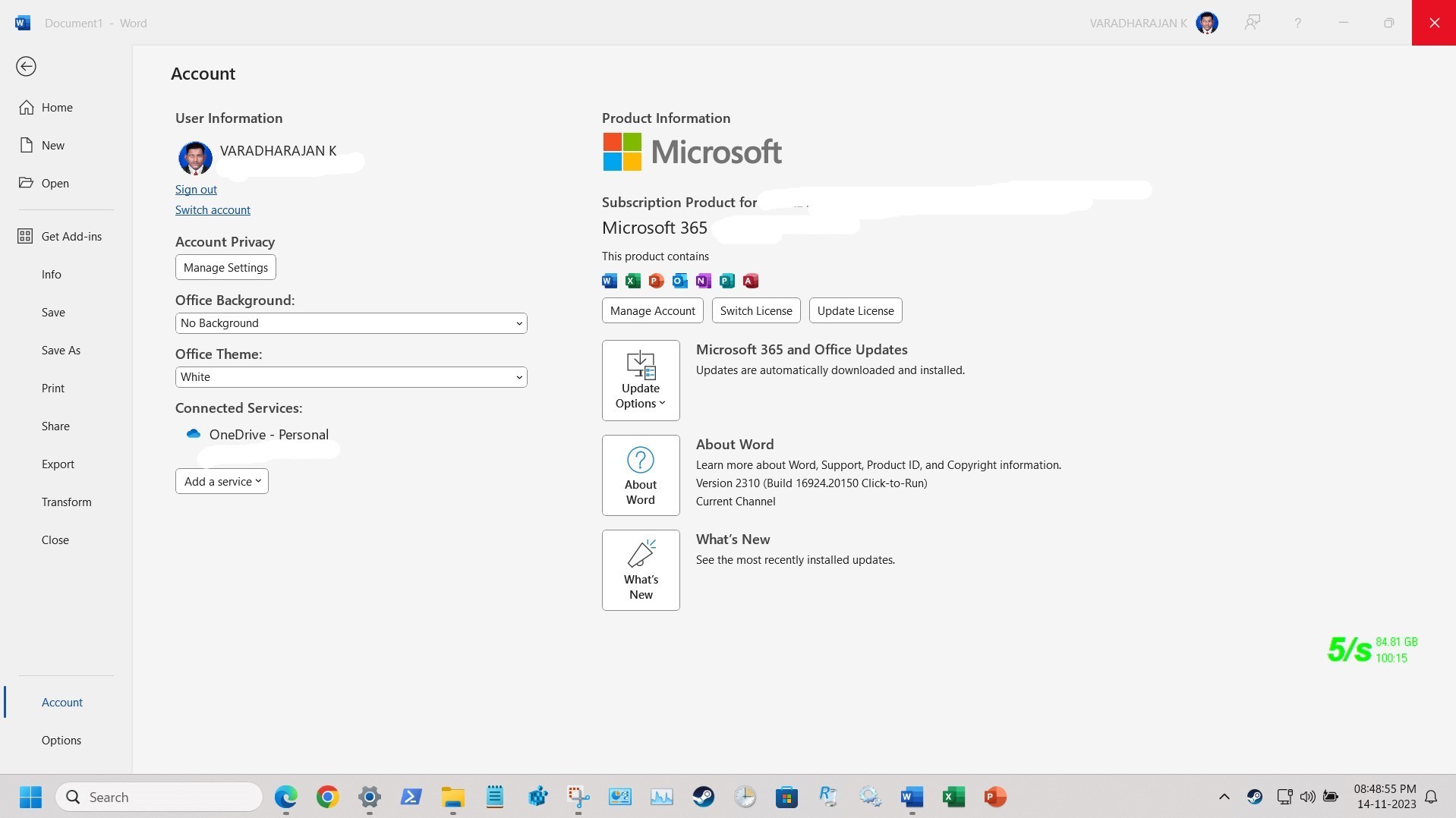Click the Update License button
Screen dimensions: 1456x818
(x=856, y=311)
